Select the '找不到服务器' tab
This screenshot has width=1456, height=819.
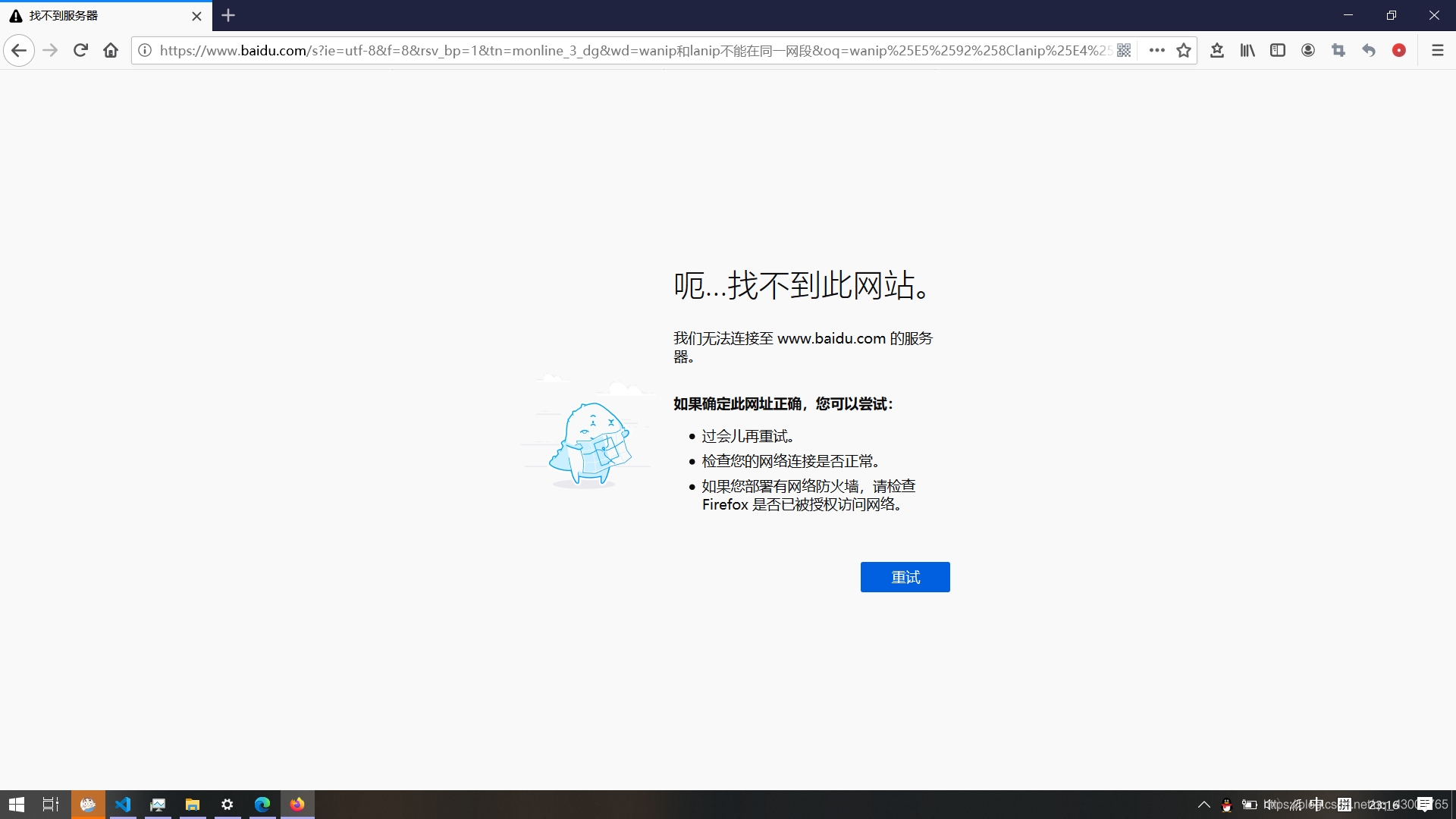click(x=106, y=16)
